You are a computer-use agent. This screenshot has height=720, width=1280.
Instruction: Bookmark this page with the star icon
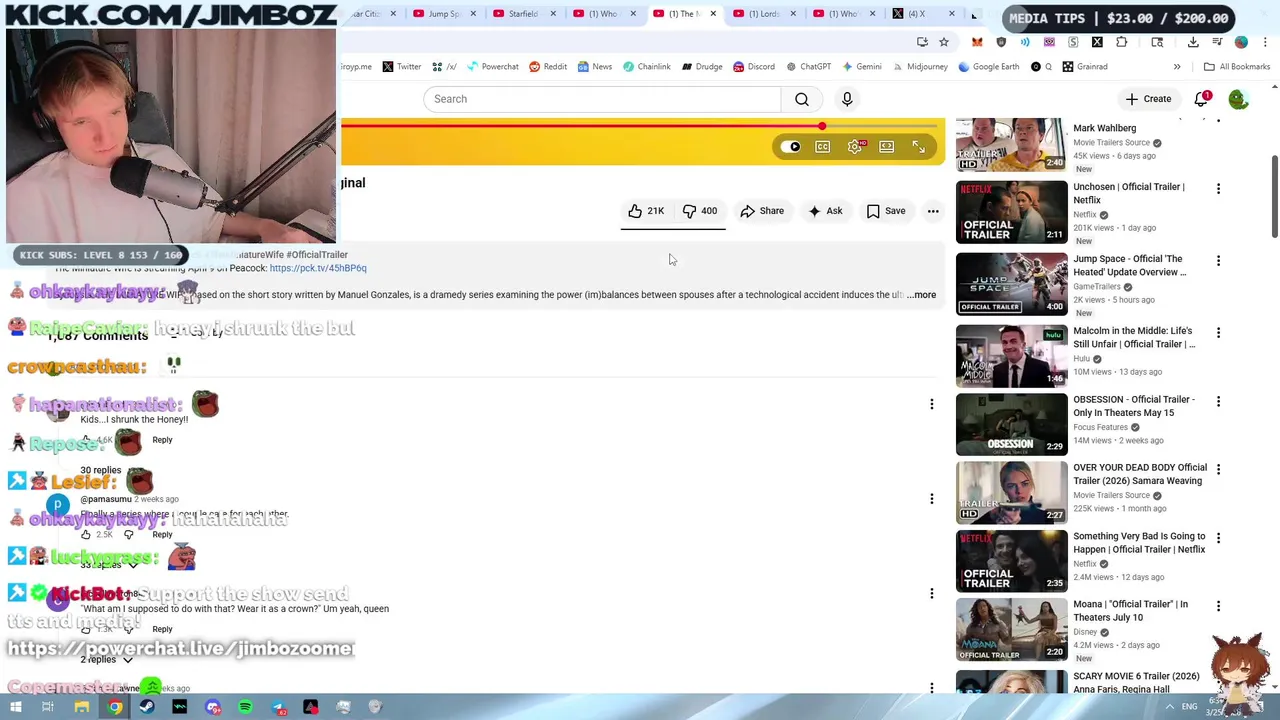[x=943, y=42]
